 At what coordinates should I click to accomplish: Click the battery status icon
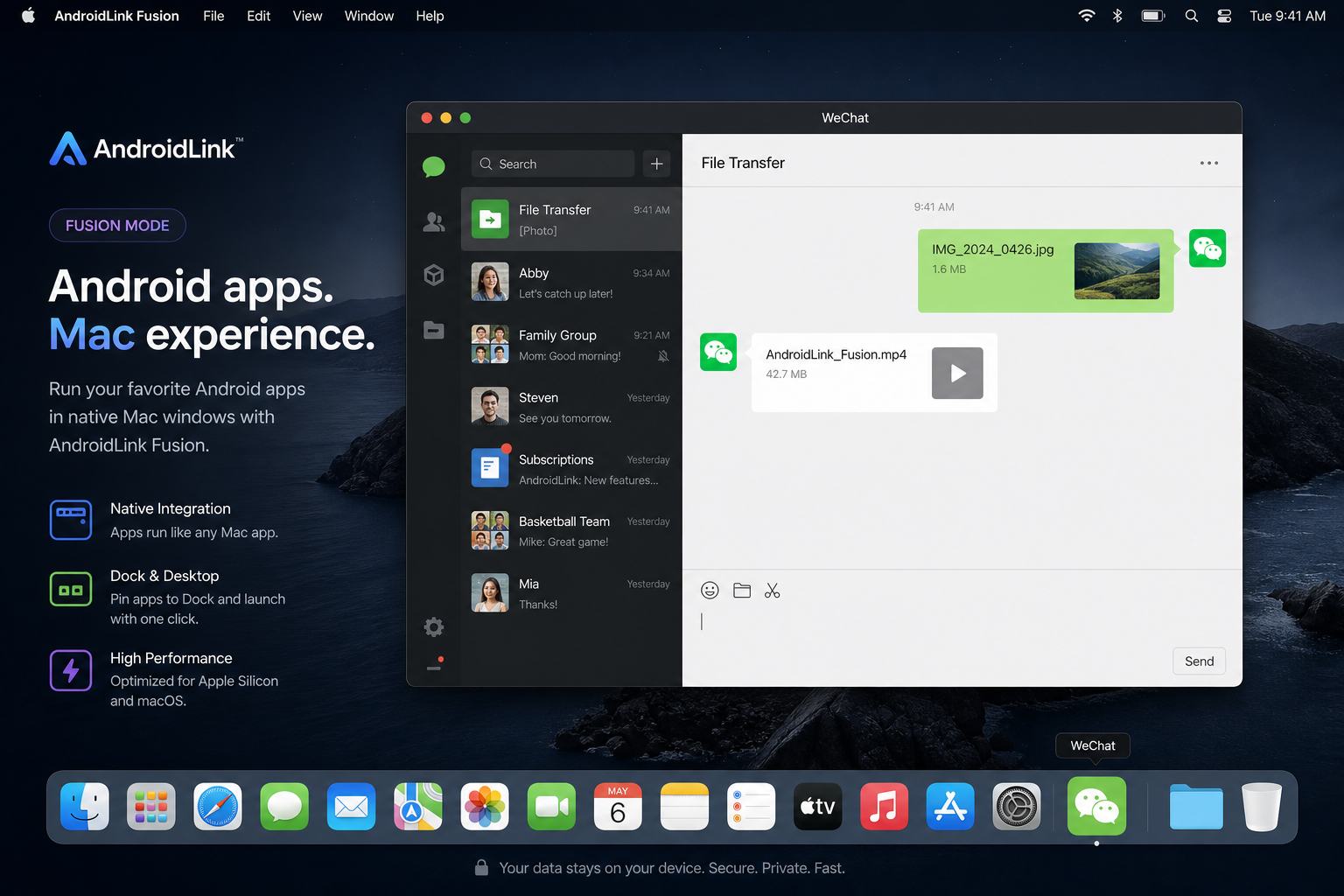(1153, 16)
